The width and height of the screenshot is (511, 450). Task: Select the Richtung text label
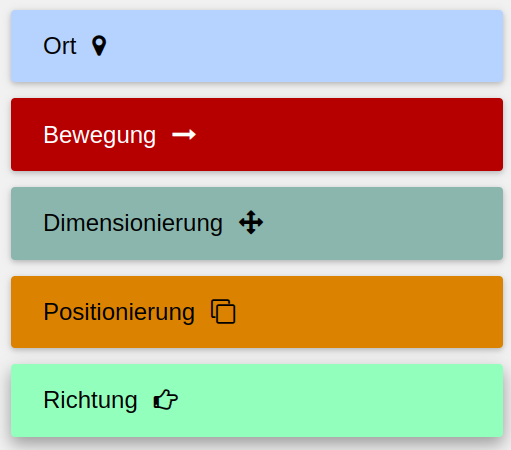[90, 400]
